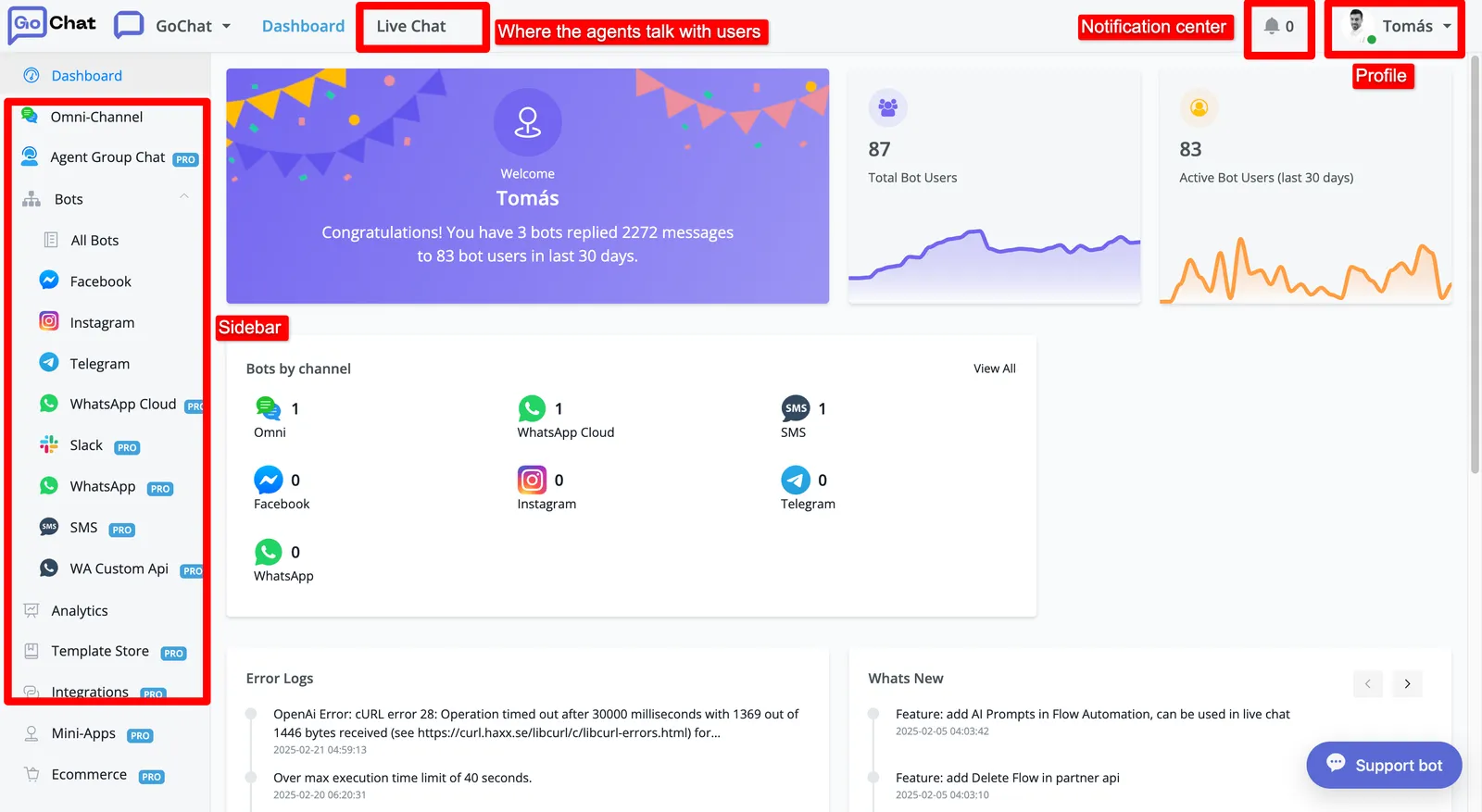
Task: Click the "Total Bot Users" label
Action: 912,178
